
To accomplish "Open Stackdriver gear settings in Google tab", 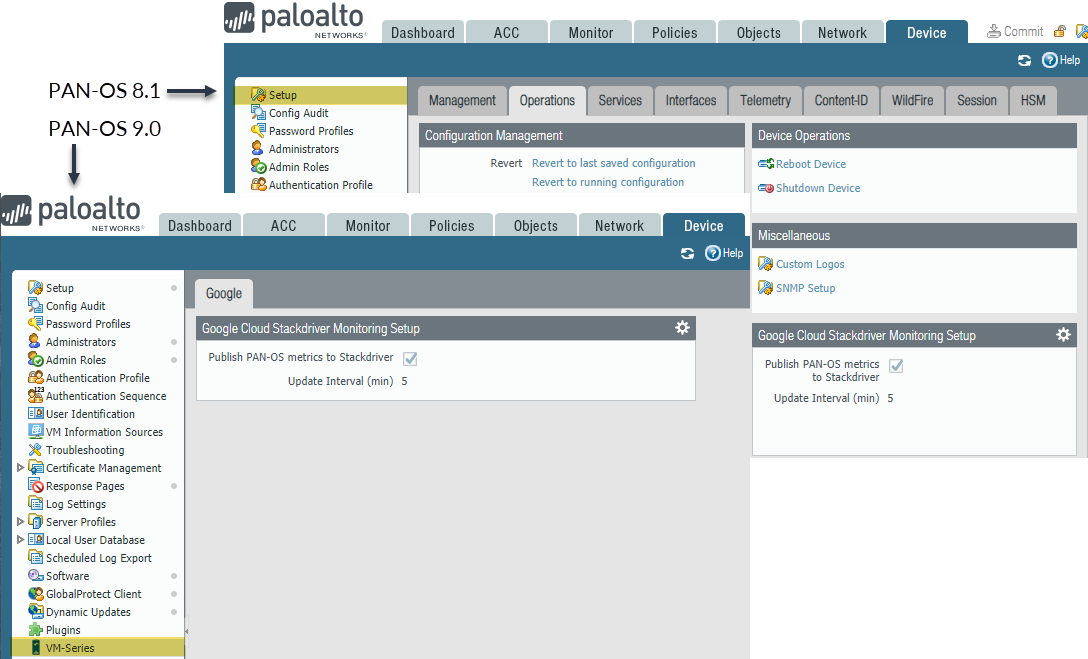I will click(x=683, y=327).
